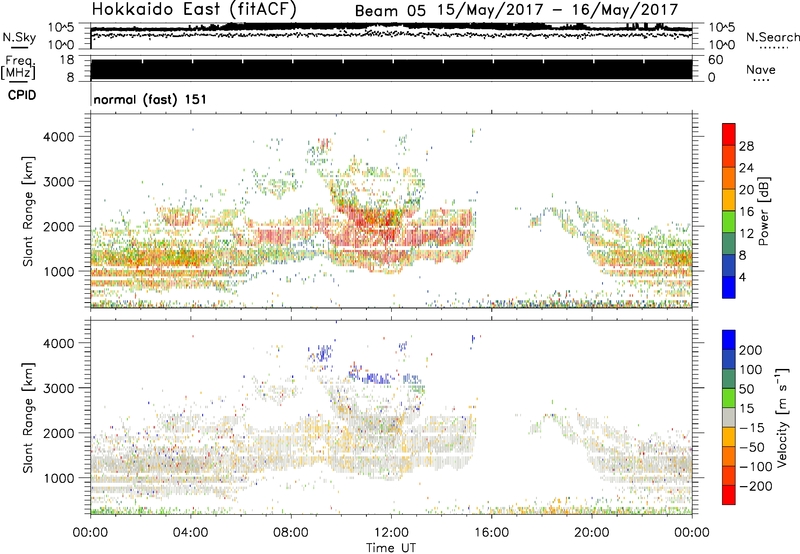
Task: Click the "Slant Range [km]" label of the power panel
Action: [28, 211]
